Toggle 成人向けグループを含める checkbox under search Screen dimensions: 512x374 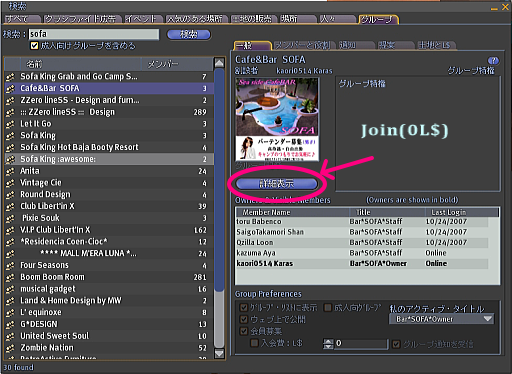click(34, 46)
